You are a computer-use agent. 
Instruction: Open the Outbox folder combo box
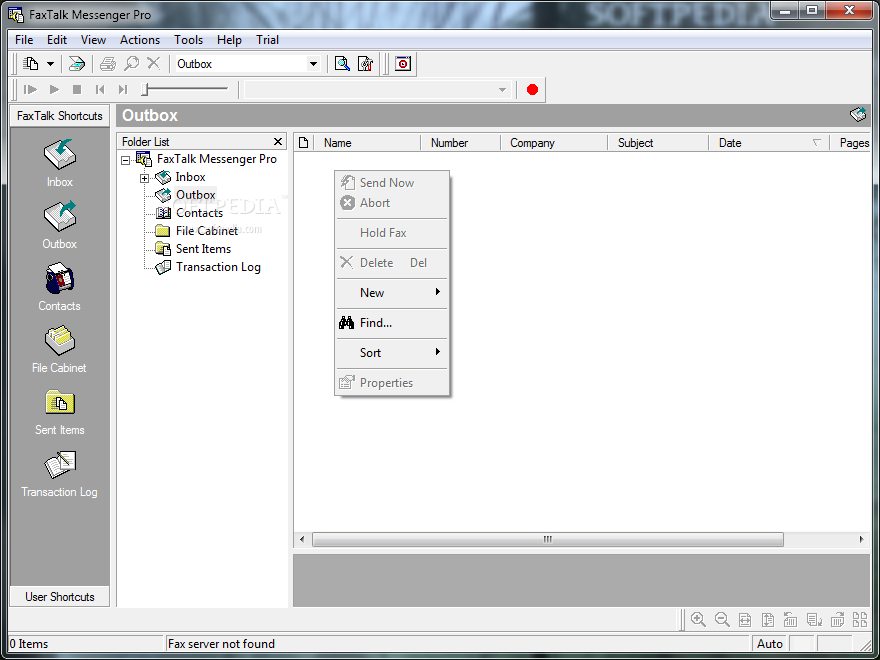click(313, 64)
